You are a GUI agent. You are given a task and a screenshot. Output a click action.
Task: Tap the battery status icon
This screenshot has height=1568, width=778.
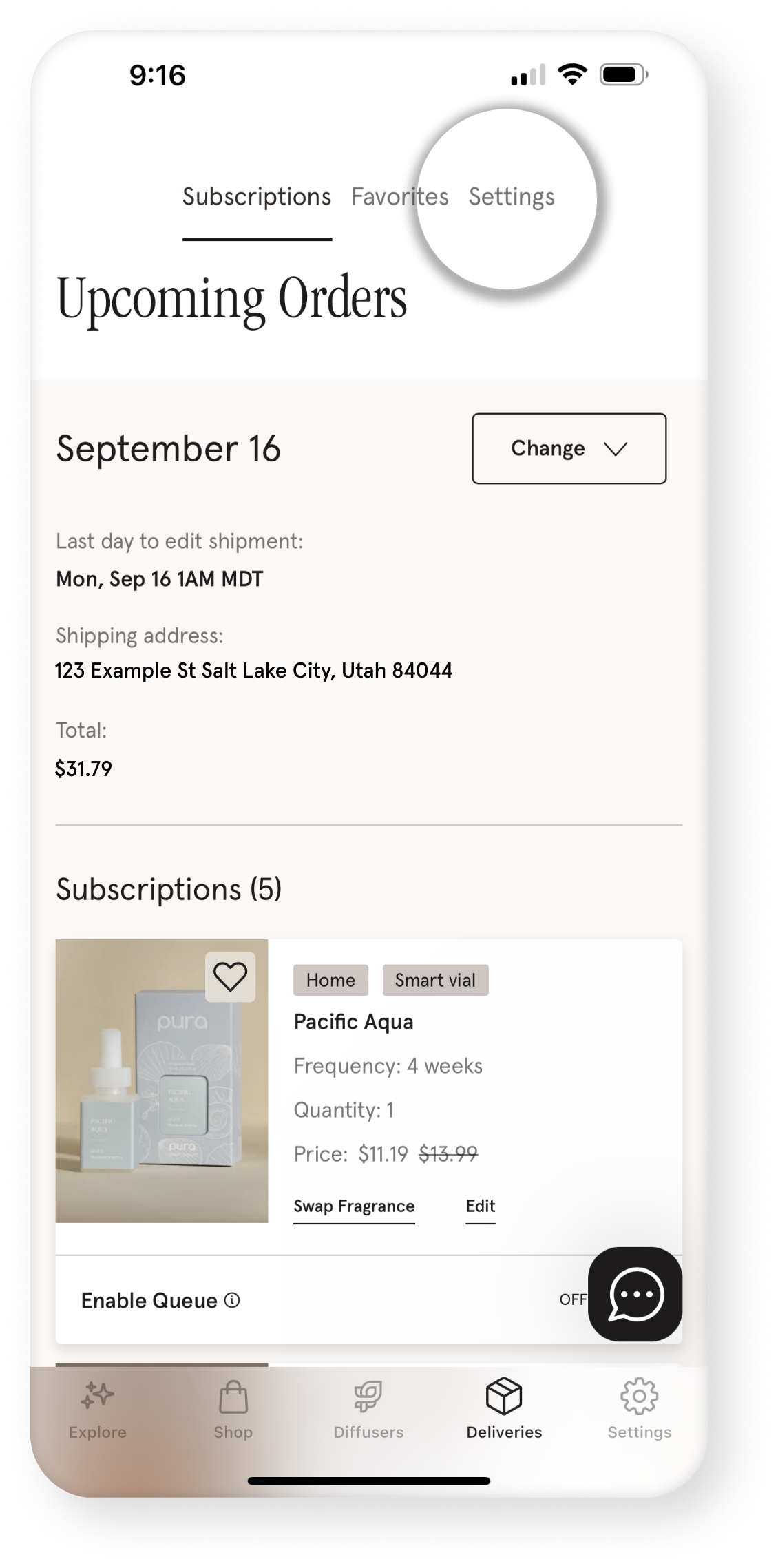(x=623, y=74)
